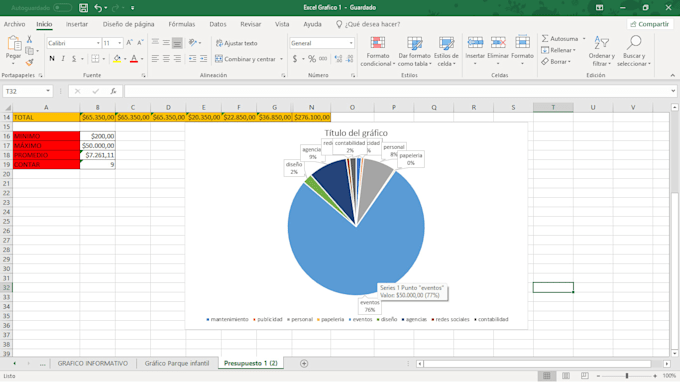Click the Save icon in title bar
Image resolution: width=680 pixels, height=382 pixels.
83,8
